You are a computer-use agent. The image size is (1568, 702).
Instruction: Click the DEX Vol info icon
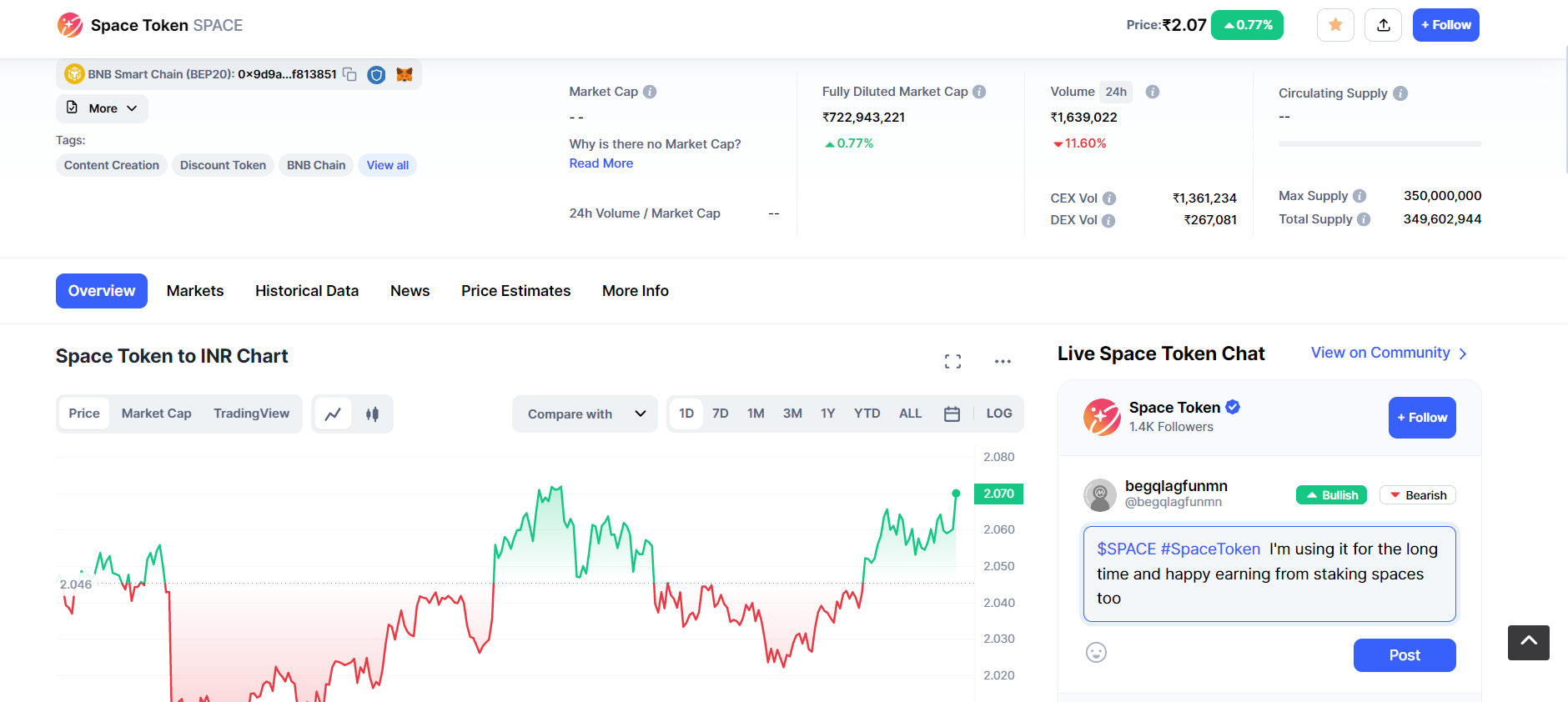(1108, 221)
